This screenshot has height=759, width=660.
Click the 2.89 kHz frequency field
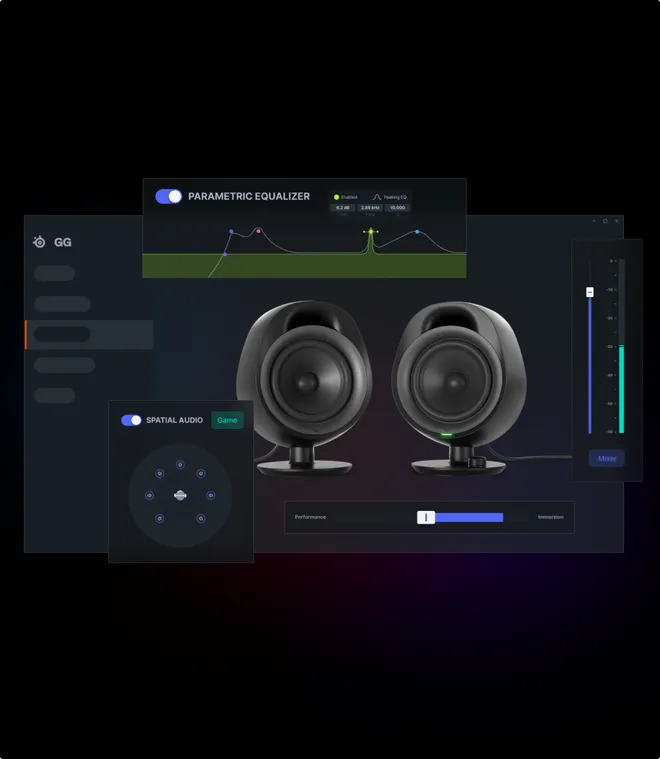[x=370, y=208]
